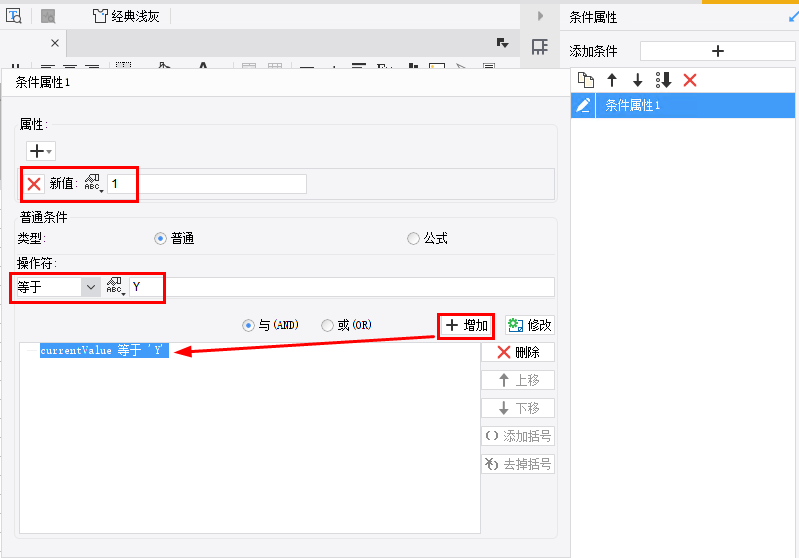Open the operator value type selector
The height and width of the screenshot is (558, 799).
tap(116, 287)
